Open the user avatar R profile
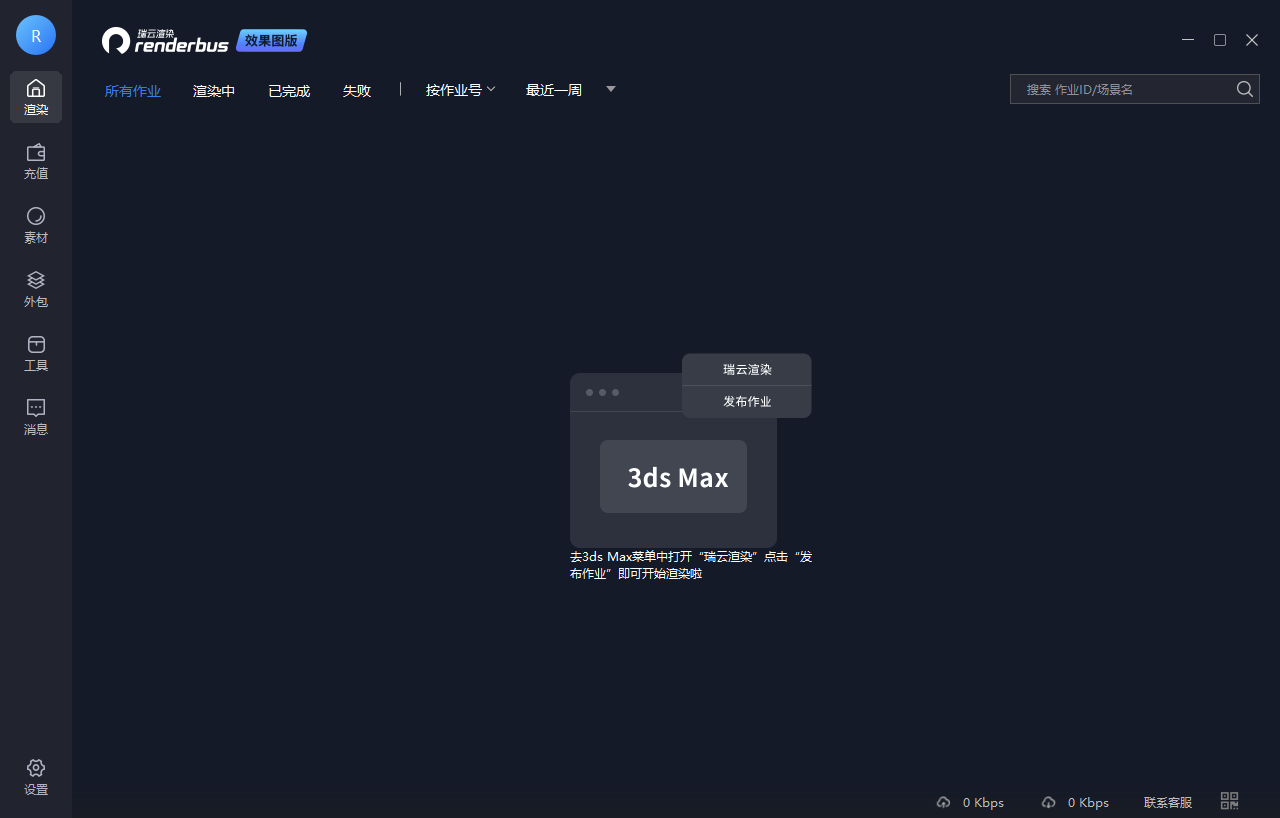1280x818 pixels. point(36,35)
